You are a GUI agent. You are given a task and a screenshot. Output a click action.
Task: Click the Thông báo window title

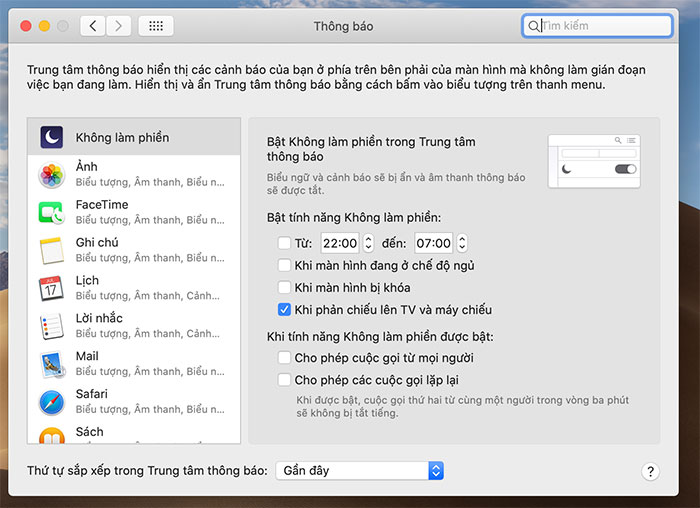[343, 26]
